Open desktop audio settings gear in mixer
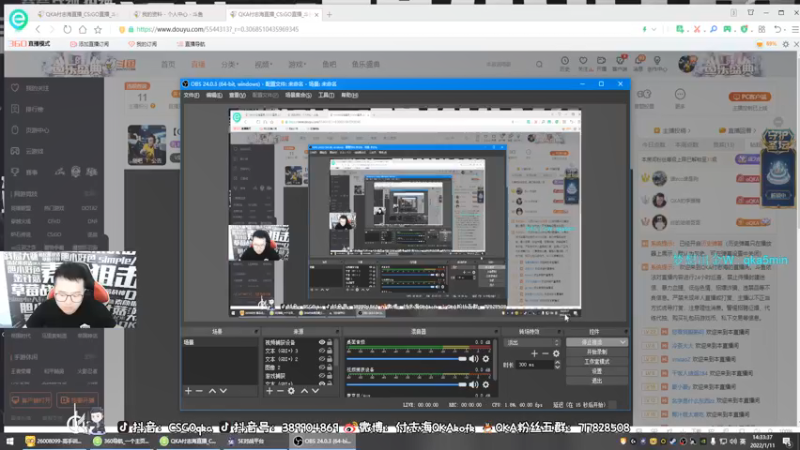Image resolution: width=800 pixels, height=450 pixels. click(486, 359)
